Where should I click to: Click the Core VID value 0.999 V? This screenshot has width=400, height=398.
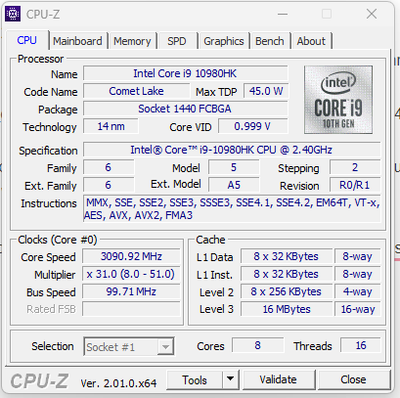pos(253,126)
